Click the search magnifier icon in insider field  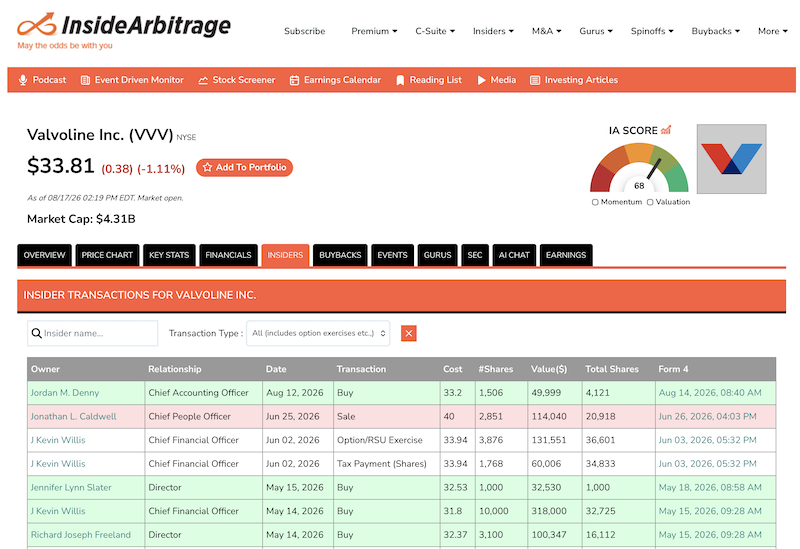[x=36, y=333]
